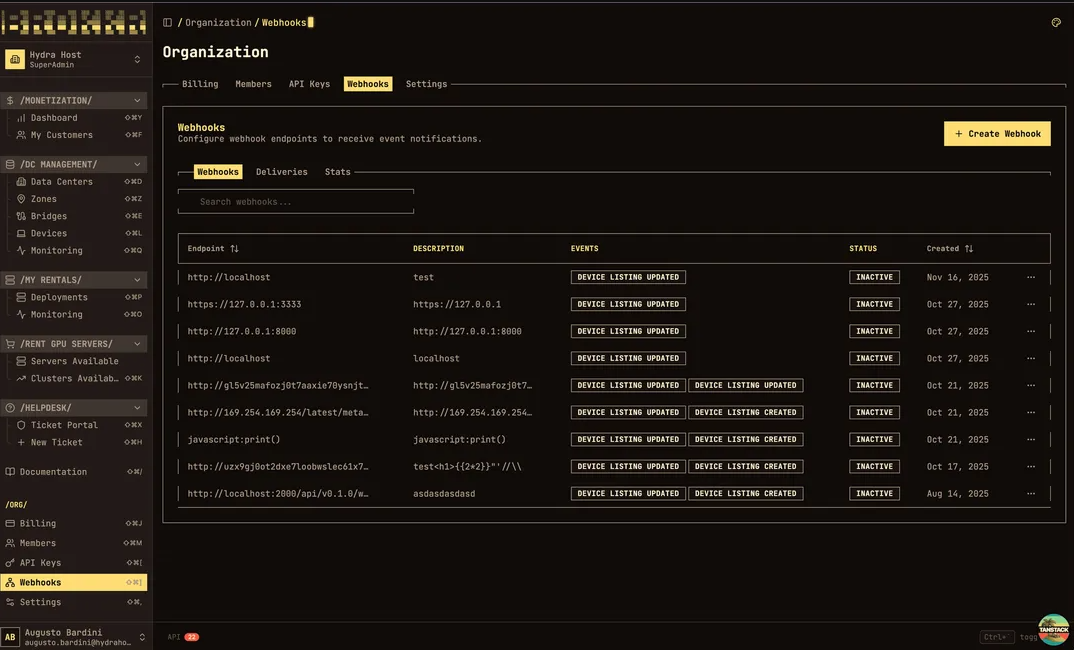This screenshot has width=1074, height=650.
Task: Click the 'localhost' description cell
Action: click(436, 358)
